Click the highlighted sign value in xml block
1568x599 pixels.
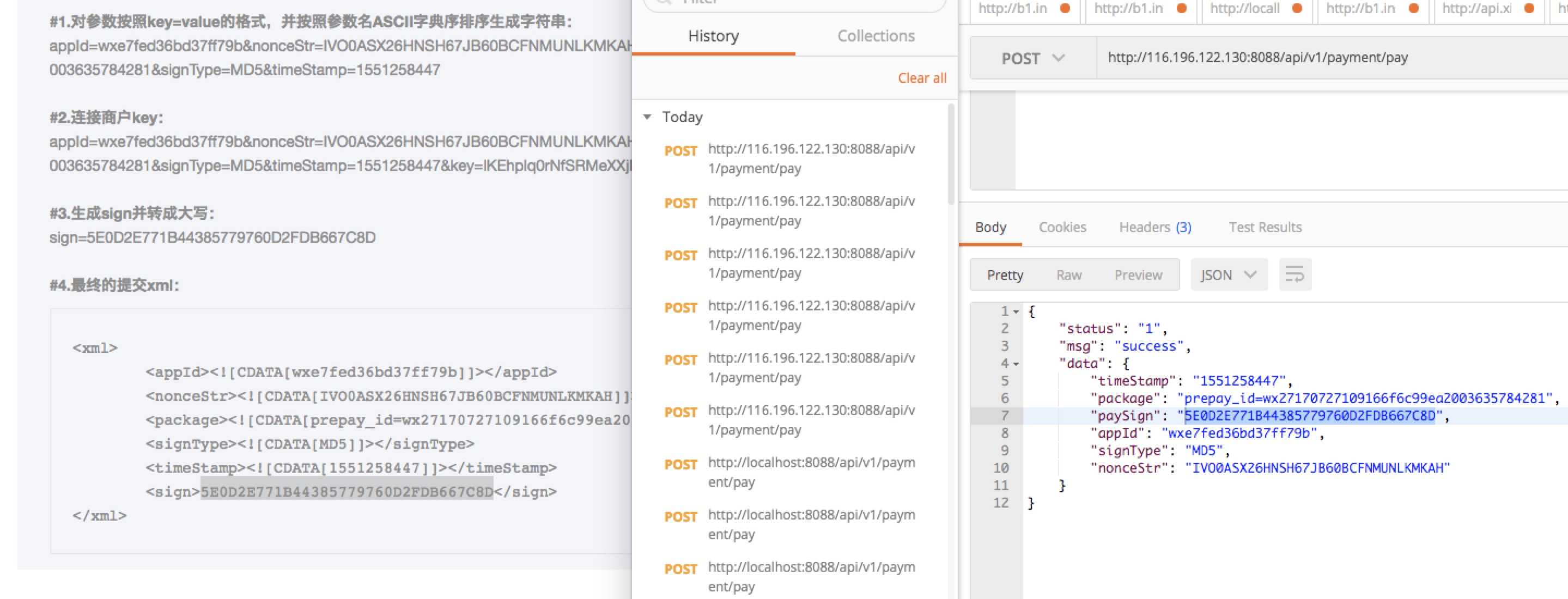[x=347, y=492]
